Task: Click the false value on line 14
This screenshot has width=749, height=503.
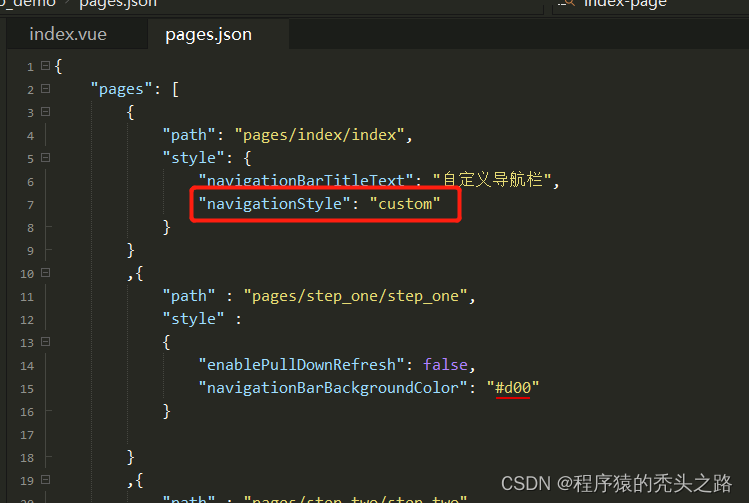Action: 445,365
